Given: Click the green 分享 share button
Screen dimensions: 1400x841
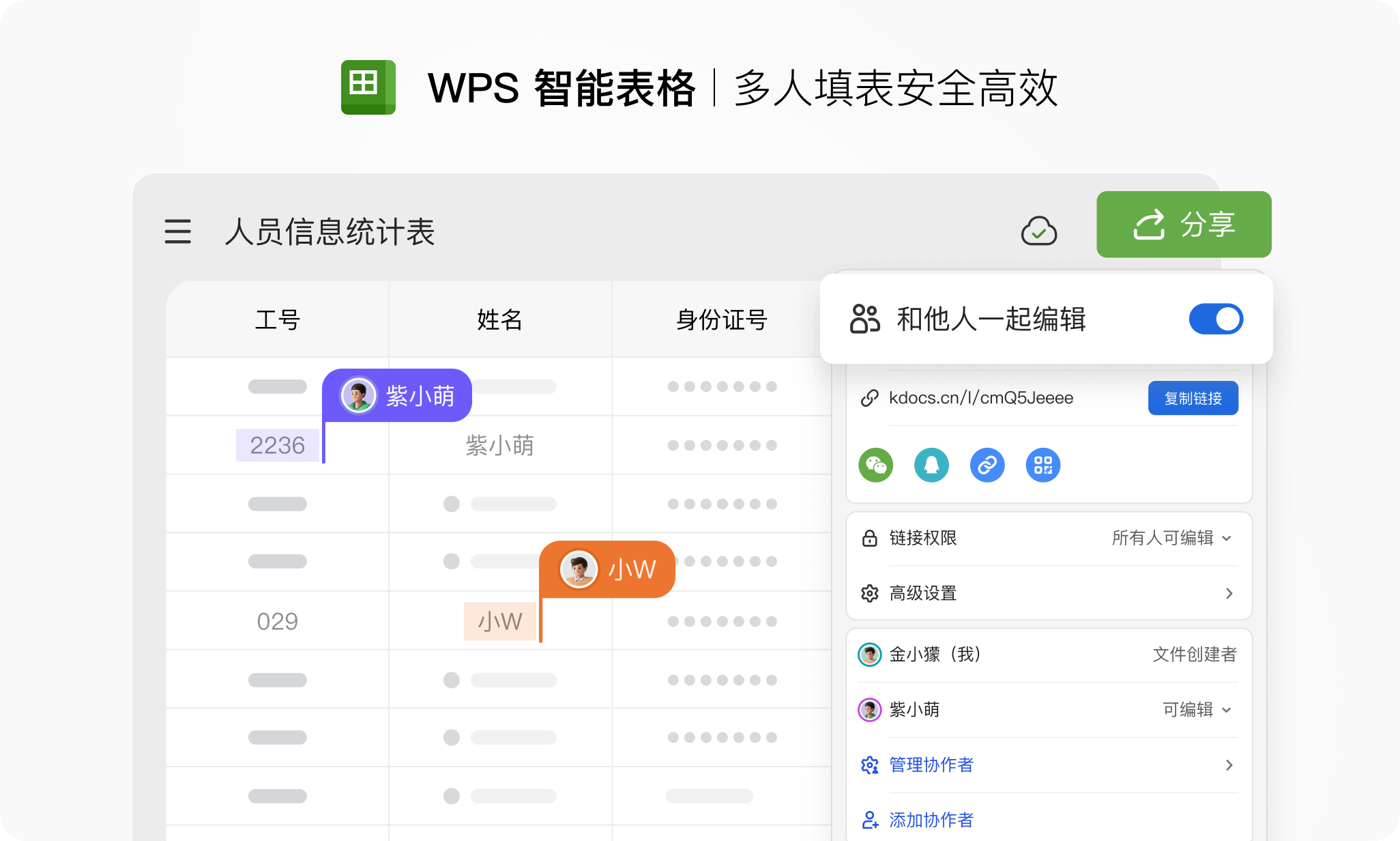Looking at the screenshot, I should [x=1184, y=224].
